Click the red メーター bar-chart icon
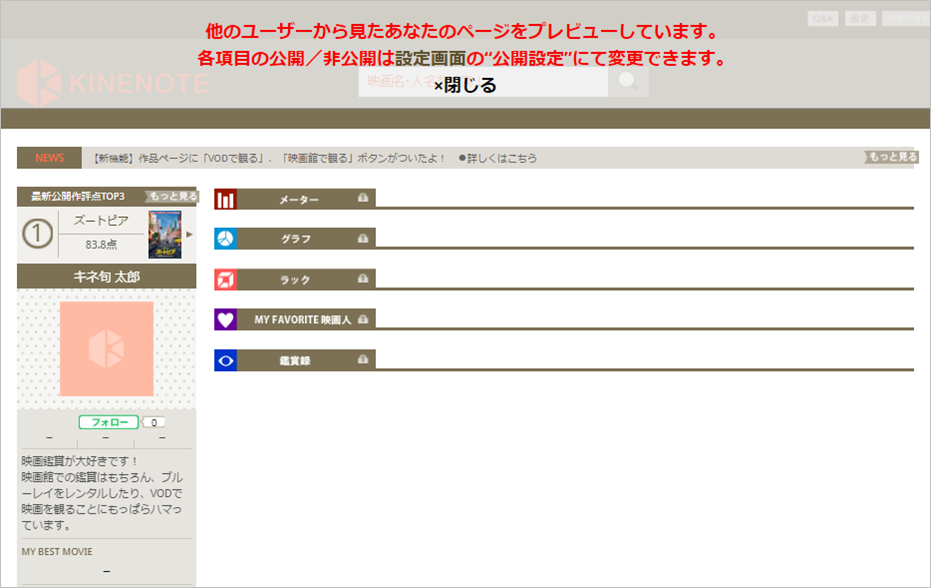Viewport: 931px width, 588px height. (x=225, y=199)
